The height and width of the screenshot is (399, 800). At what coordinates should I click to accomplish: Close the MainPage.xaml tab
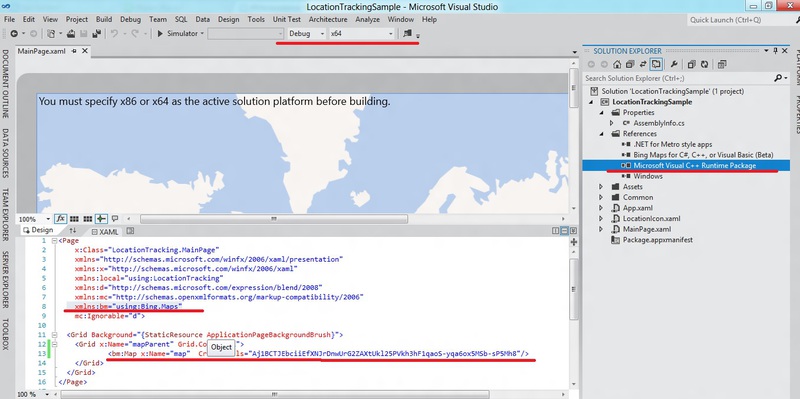click(x=85, y=51)
